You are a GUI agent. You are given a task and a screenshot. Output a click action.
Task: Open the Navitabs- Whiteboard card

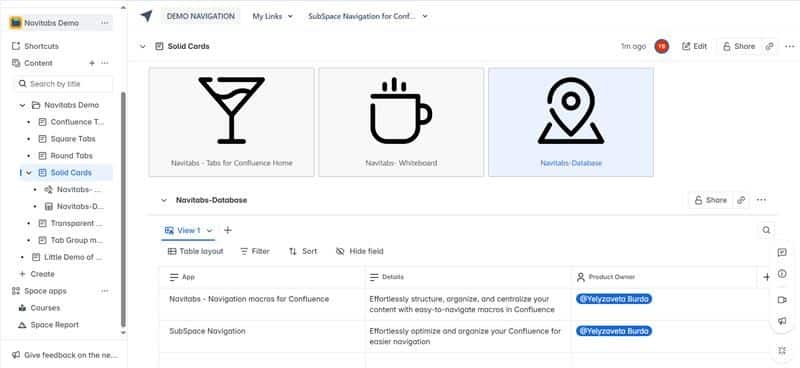401,122
